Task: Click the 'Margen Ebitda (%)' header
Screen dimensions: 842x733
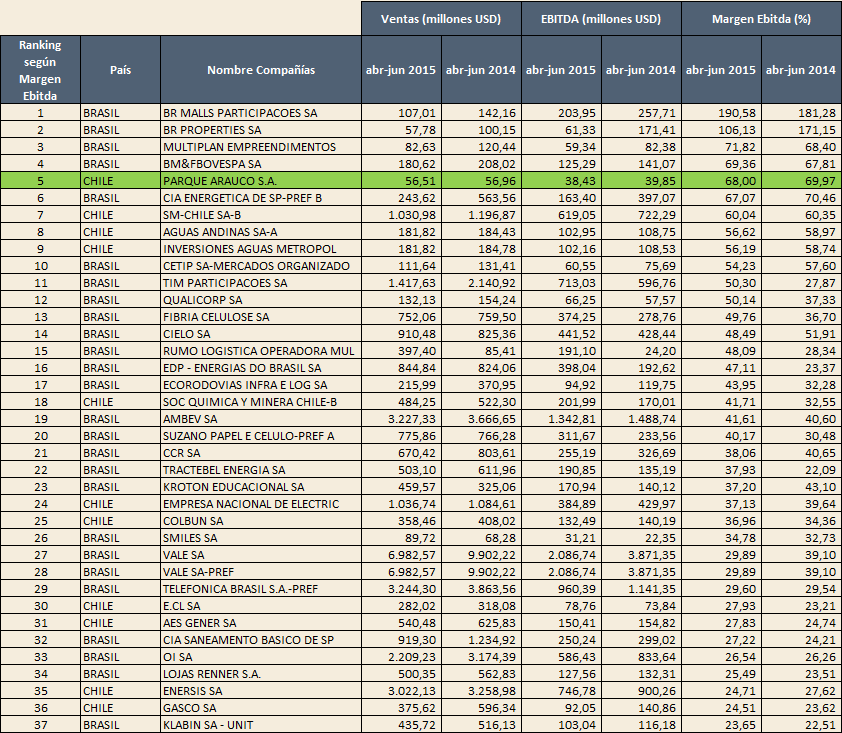Action: 761,19
